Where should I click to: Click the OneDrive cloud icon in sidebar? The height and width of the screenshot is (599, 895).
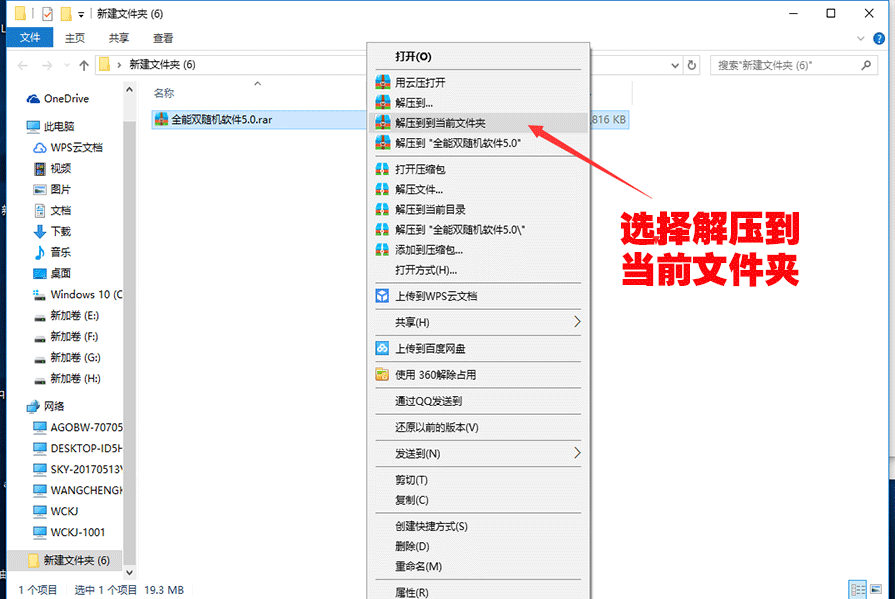click(x=33, y=99)
